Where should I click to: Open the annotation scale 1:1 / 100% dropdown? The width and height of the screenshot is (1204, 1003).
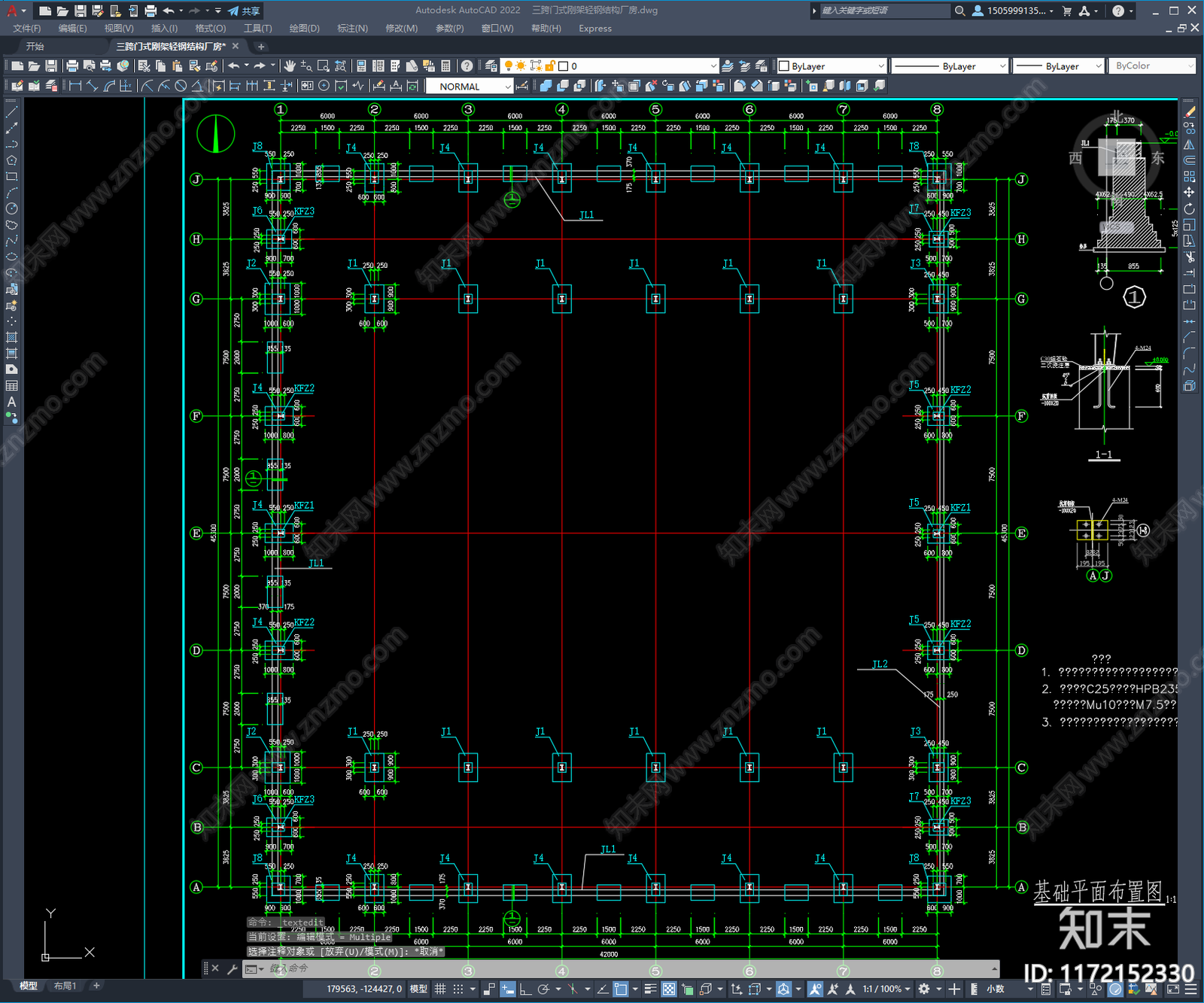pos(886,989)
